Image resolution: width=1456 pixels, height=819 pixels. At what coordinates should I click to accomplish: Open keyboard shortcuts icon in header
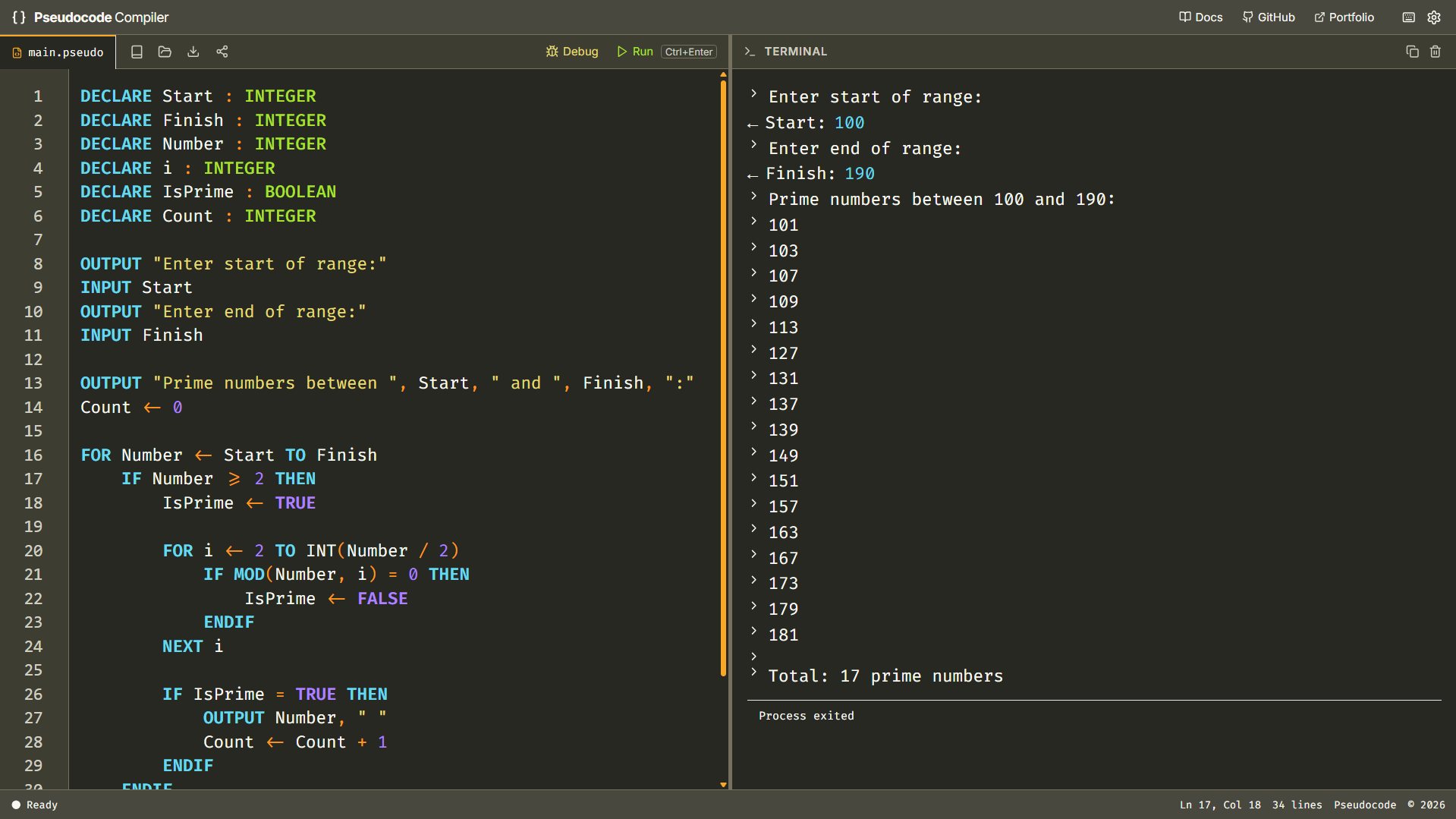[x=1409, y=17]
